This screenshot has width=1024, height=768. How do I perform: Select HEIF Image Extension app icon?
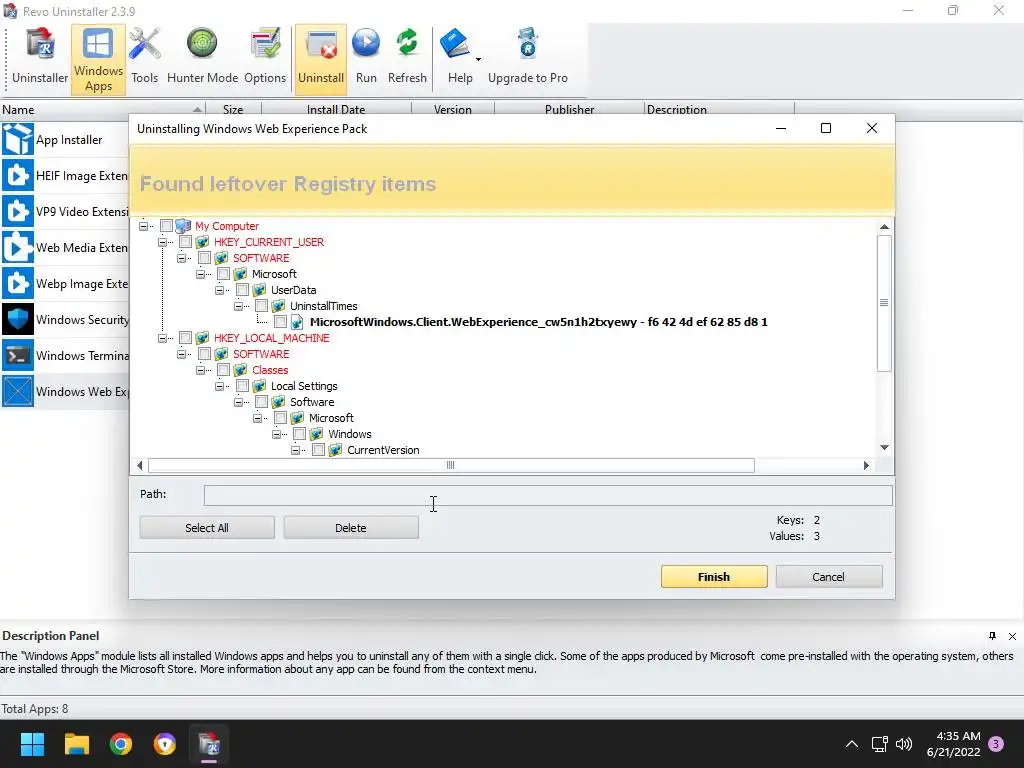tap(17, 175)
